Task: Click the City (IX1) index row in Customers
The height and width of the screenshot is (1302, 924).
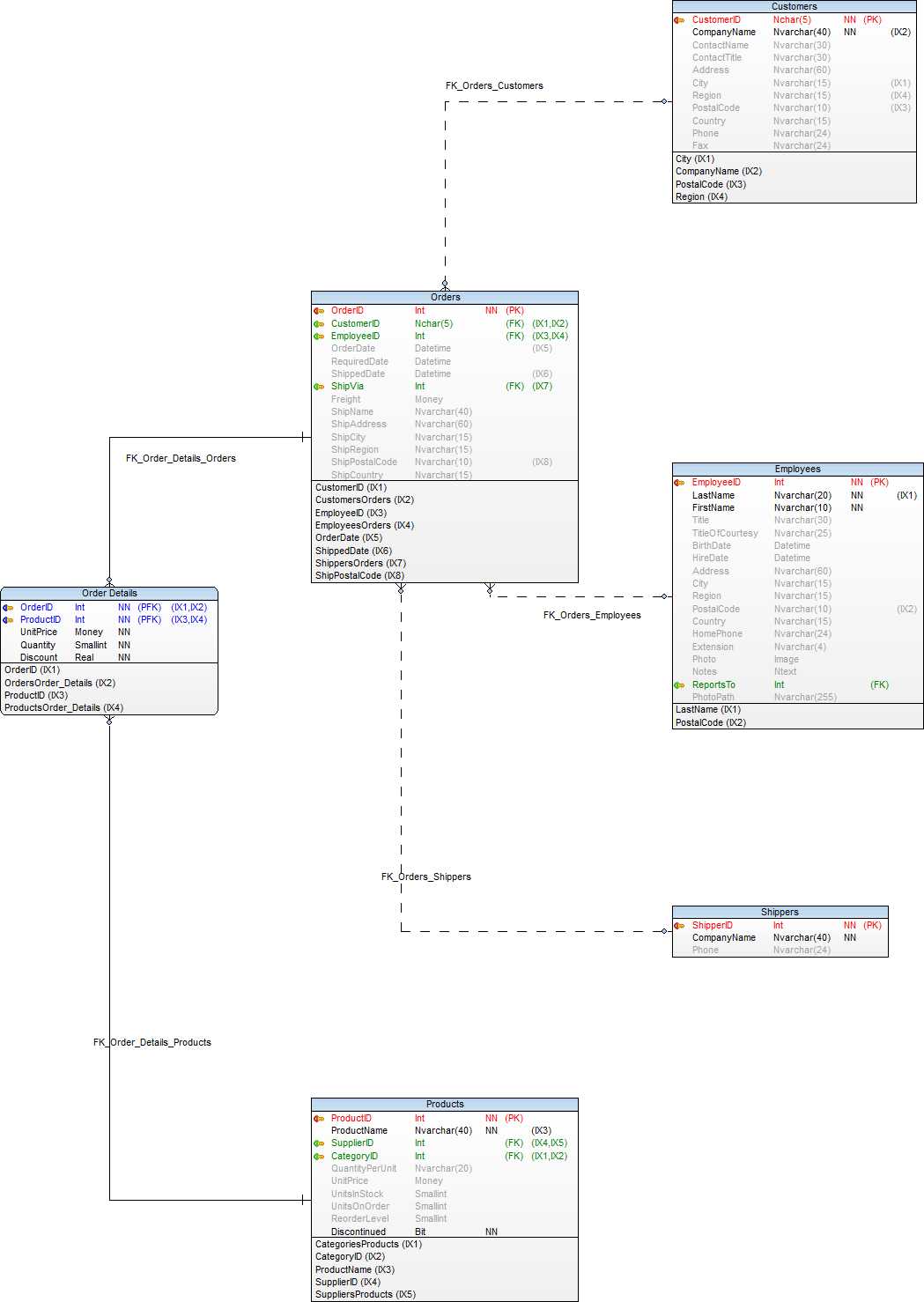Action: pos(693,158)
